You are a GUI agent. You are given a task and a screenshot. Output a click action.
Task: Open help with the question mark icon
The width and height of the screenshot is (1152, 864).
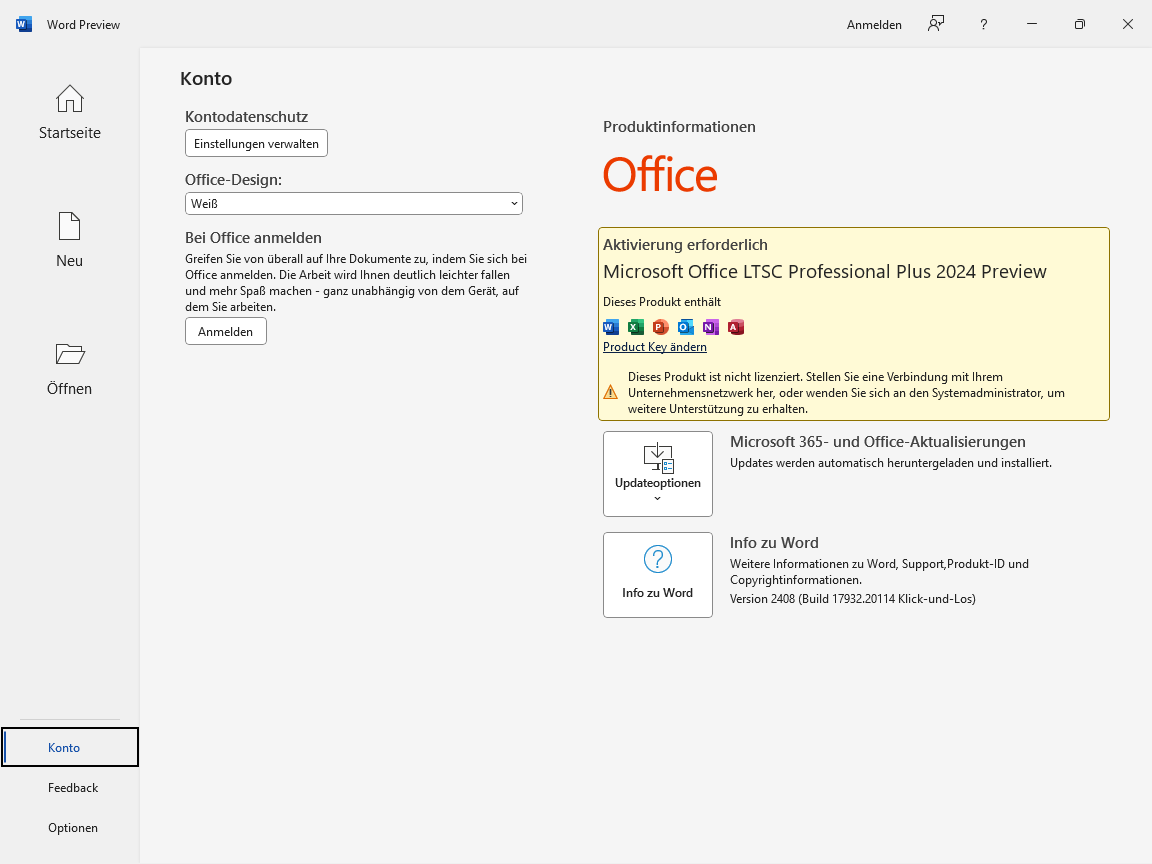tap(983, 24)
